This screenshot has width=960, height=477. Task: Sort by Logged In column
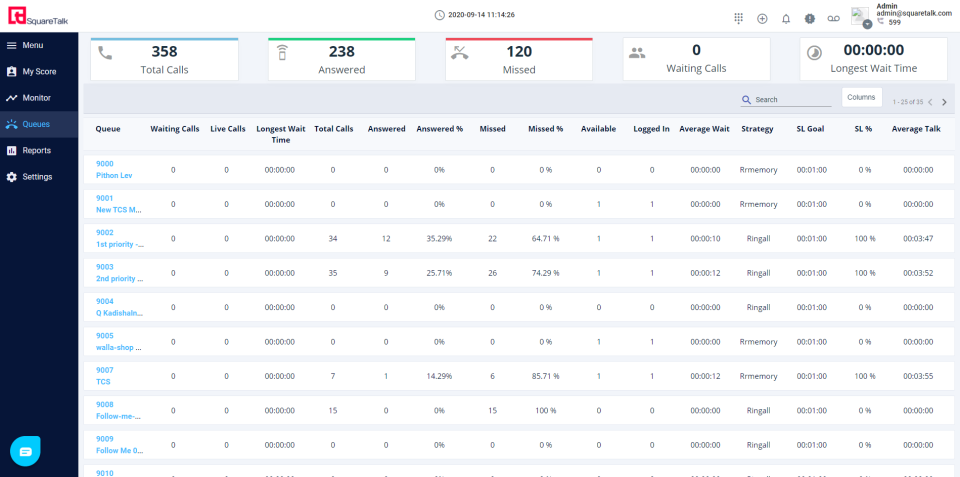[x=651, y=129]
